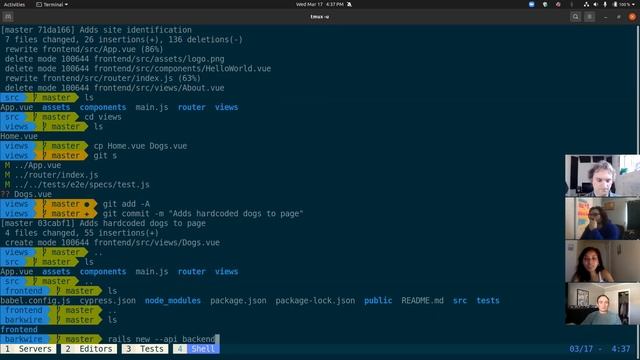Screen dimensions: 640x360
Task: Click 'babel.config.js' in the listing
Action: (x=35, y=300)
